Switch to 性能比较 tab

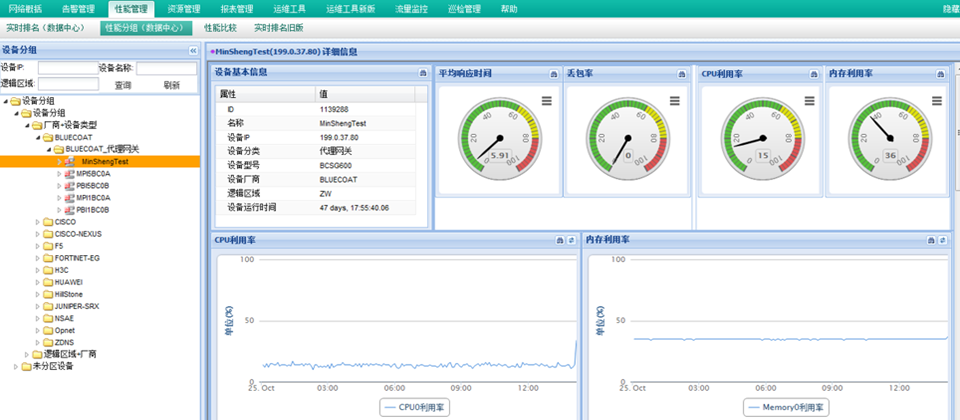pyautogui.click(x=220, y=28)
